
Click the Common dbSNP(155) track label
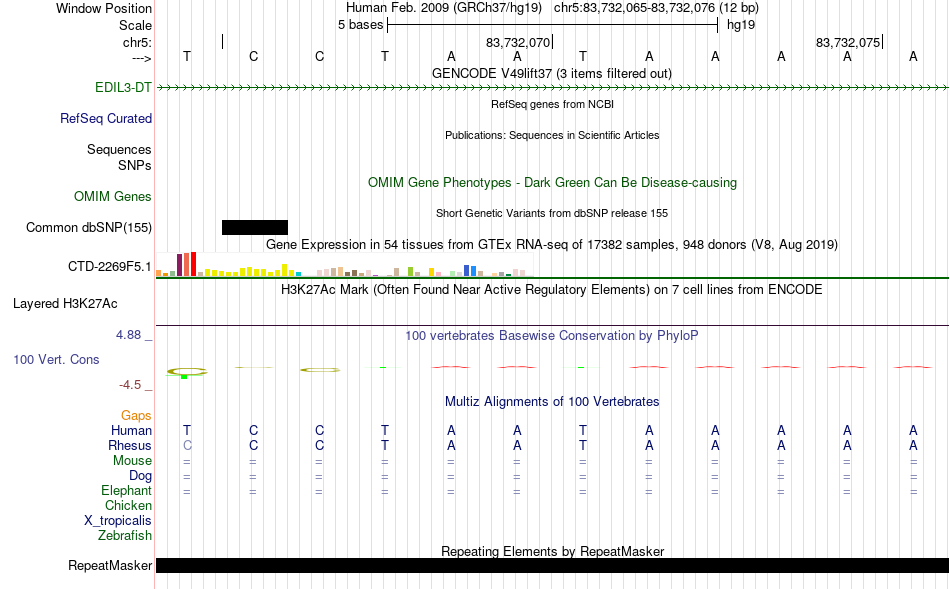(x=88, y=227)
